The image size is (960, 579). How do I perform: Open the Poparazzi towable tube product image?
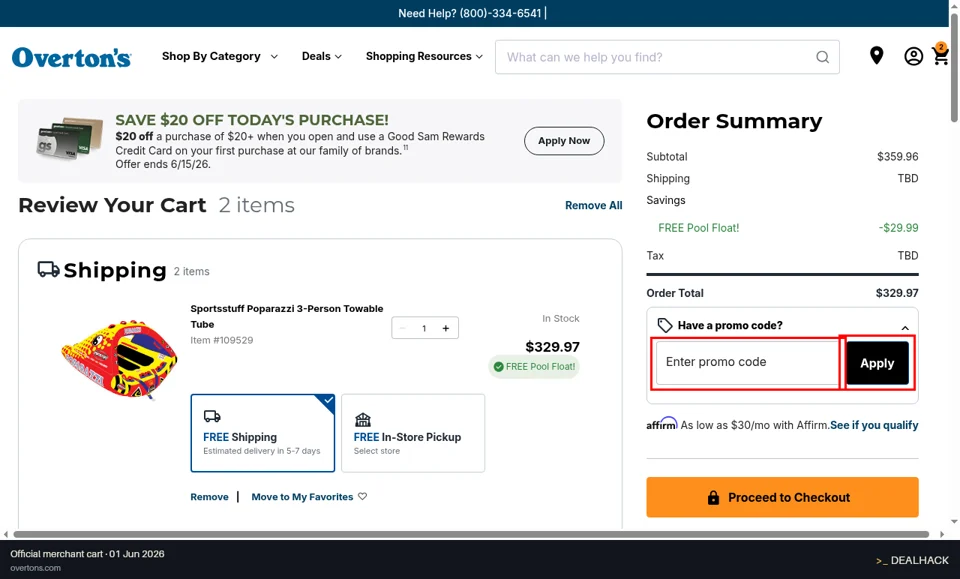tap(119, 359)
